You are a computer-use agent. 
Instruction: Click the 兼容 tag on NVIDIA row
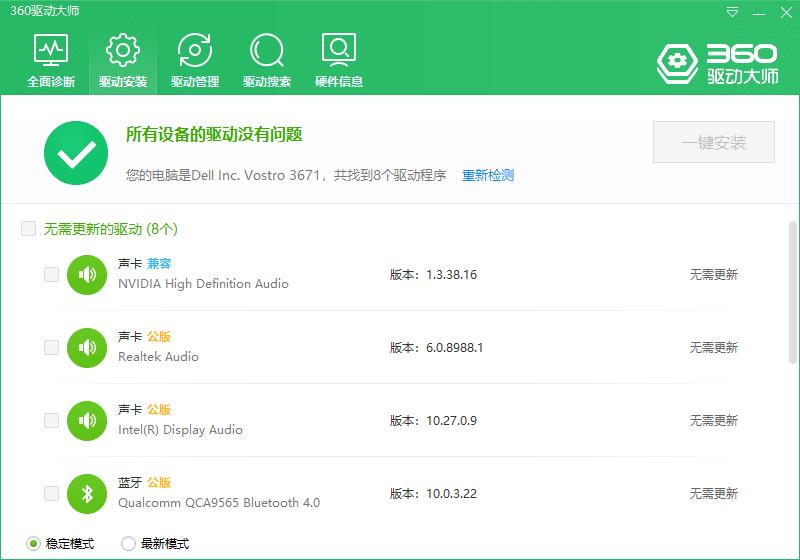pyautogui.click(x=159, y=264)
